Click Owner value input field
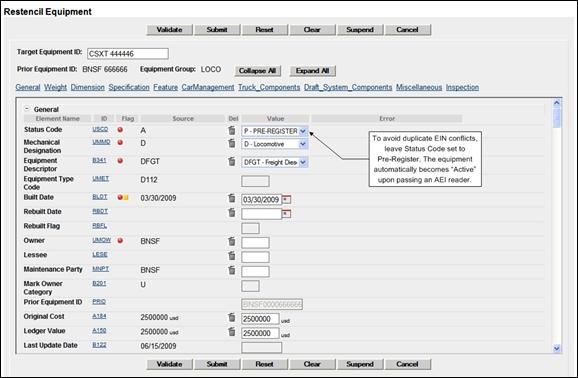This screenshot has width=578, height=378. (x=255, y=243)
